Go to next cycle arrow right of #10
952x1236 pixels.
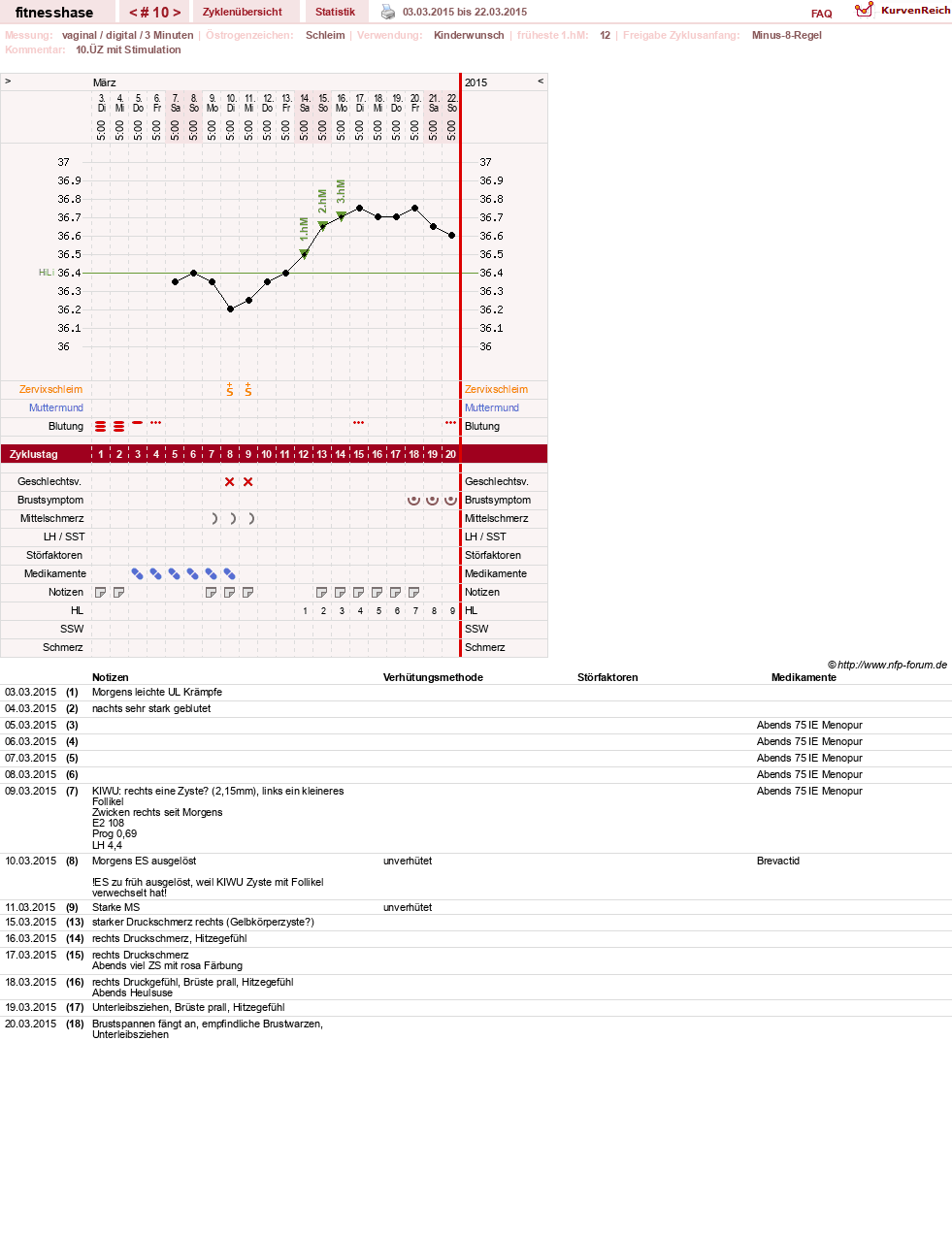point(177,13)
